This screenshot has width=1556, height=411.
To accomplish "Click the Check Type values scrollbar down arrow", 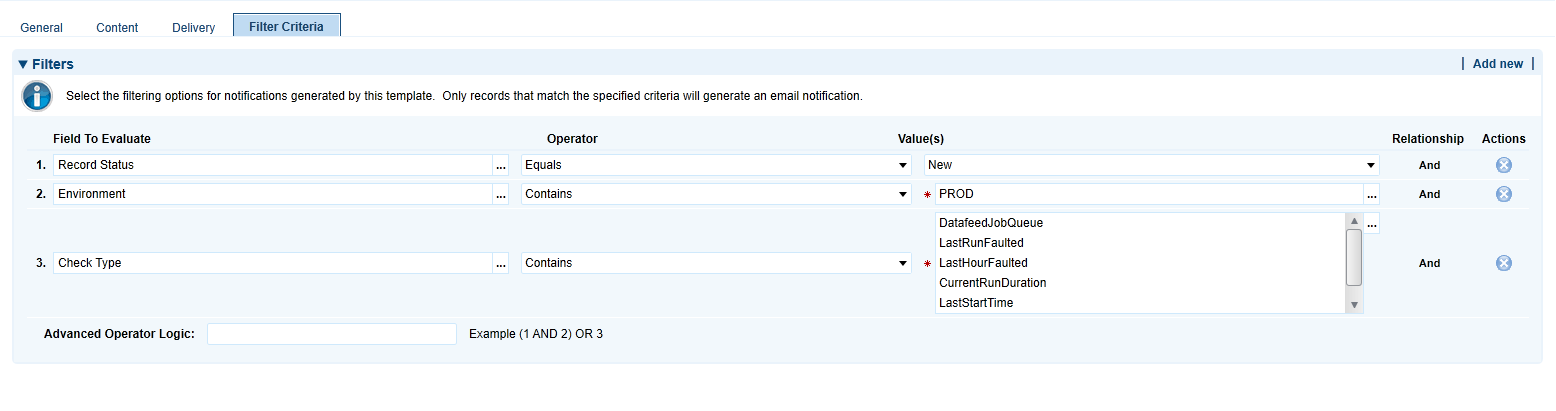I will point(1354,304).
